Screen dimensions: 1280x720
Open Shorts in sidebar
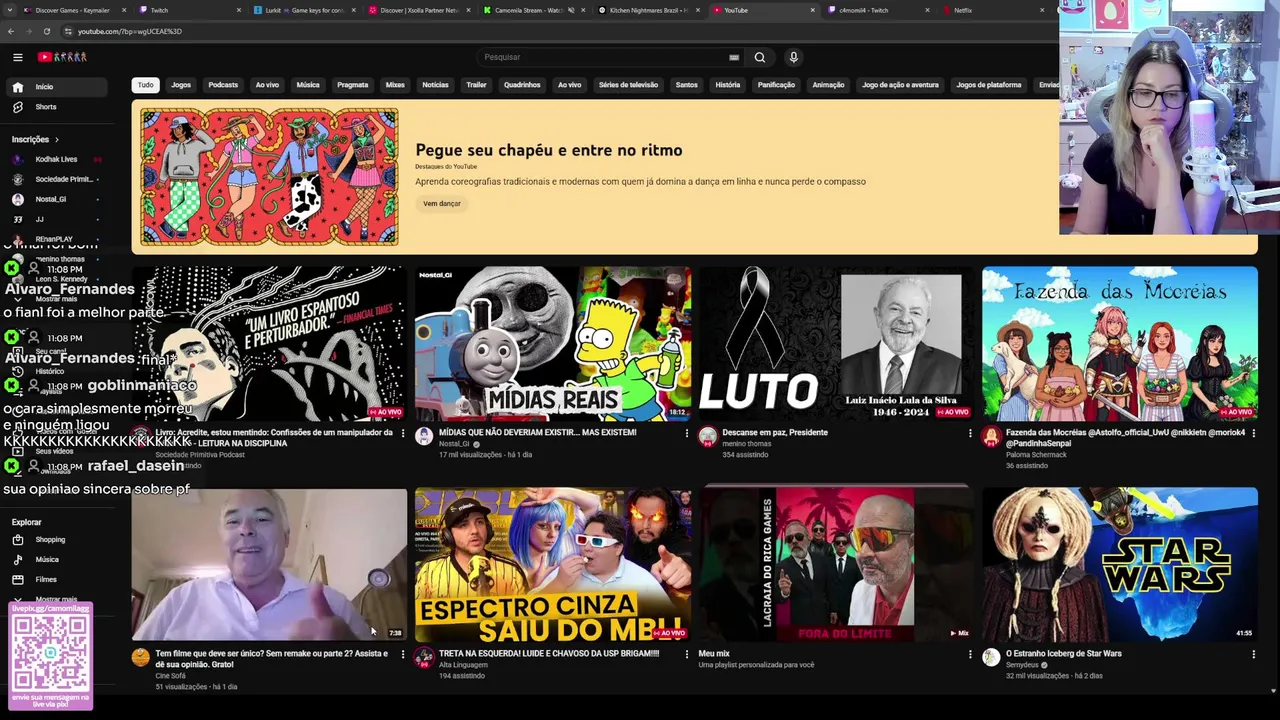(56, 107)
